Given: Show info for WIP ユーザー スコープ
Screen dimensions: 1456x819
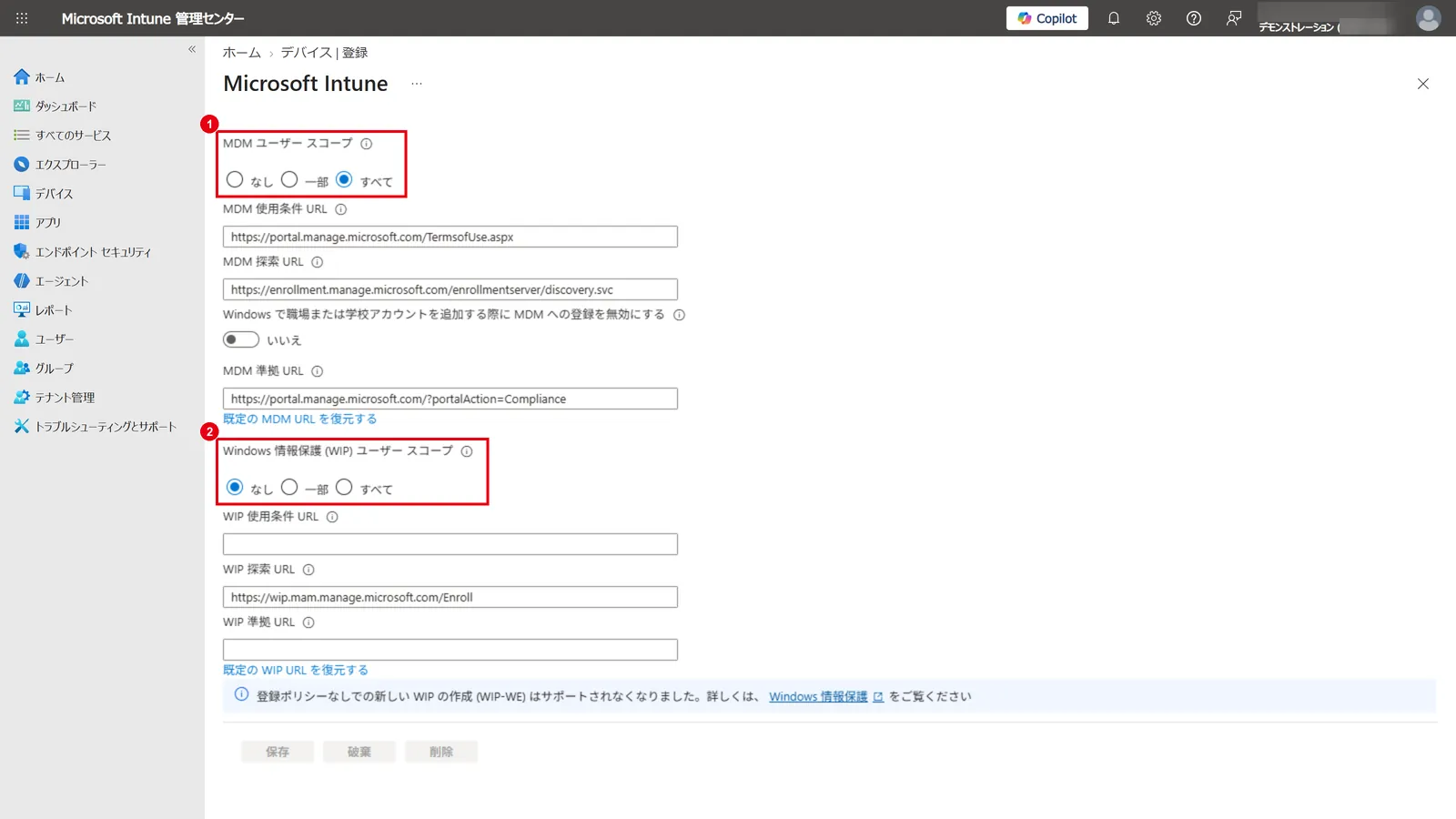Looking at the screenshot, I should click(x=466, y=451).
